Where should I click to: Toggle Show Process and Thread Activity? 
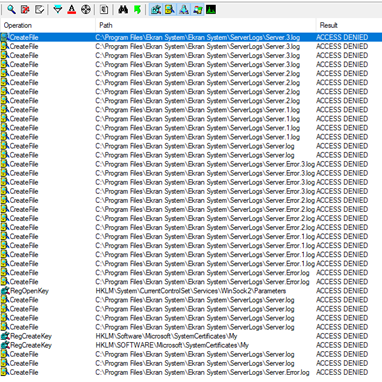[x=198, y=10]
